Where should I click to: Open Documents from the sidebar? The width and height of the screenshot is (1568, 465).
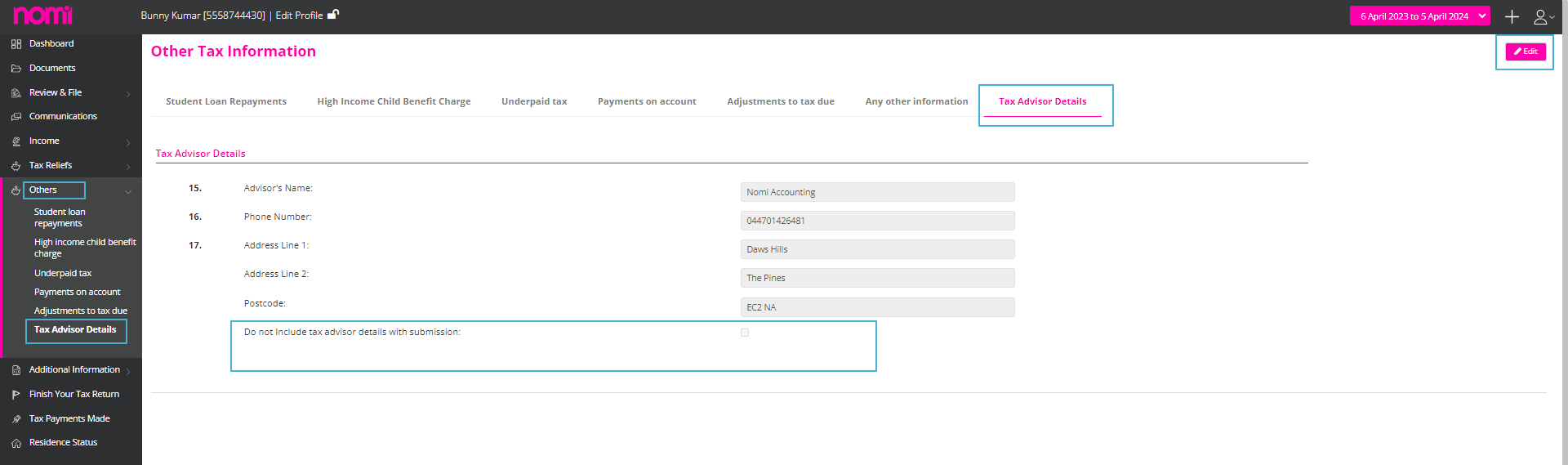[x=52, y=68]
